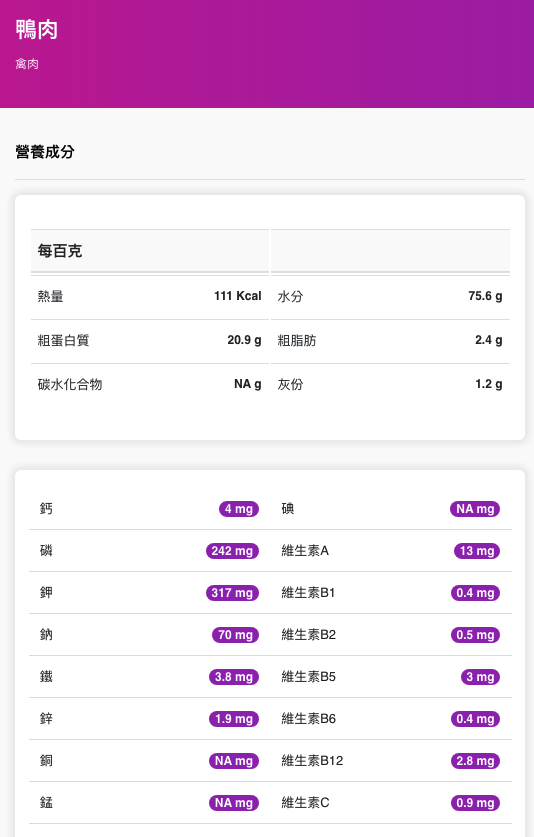
Task: Click the 維生素B1 label
Action: click(x=308, y=593)
